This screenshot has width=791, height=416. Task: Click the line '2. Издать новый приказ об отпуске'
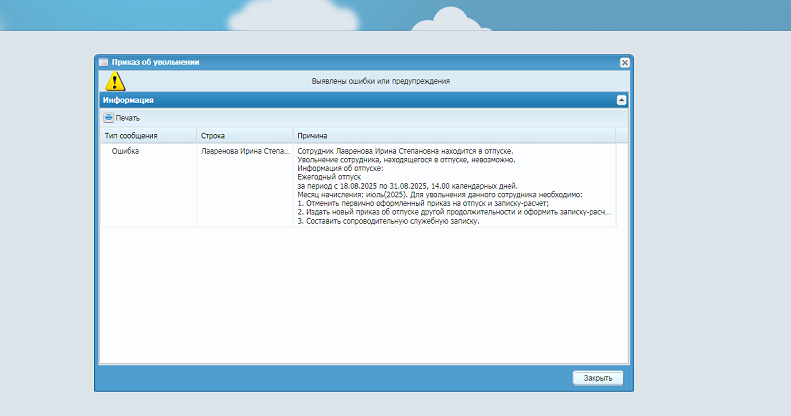coord(454,212)
